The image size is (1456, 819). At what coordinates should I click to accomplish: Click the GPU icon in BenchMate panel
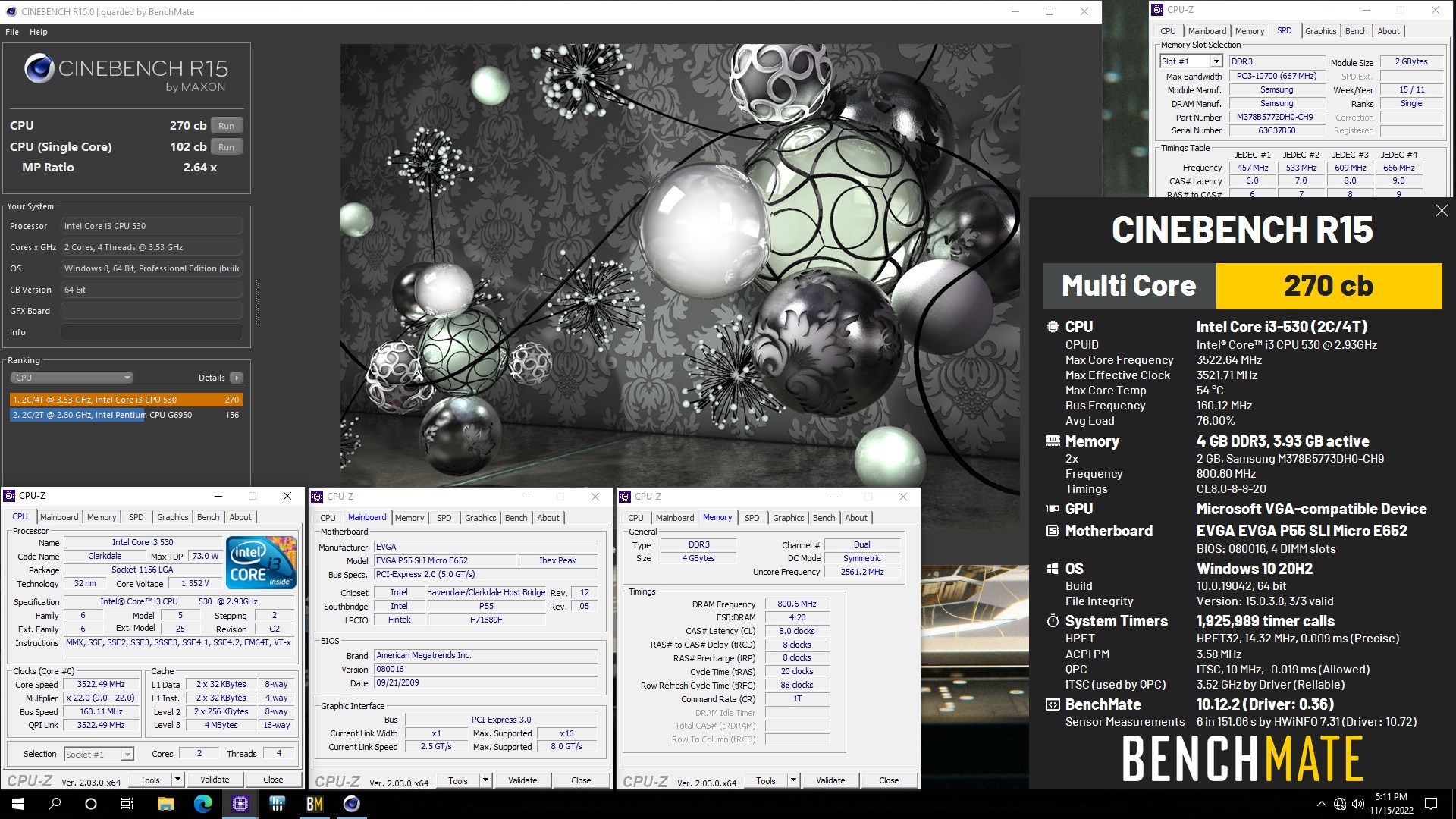1053,509
